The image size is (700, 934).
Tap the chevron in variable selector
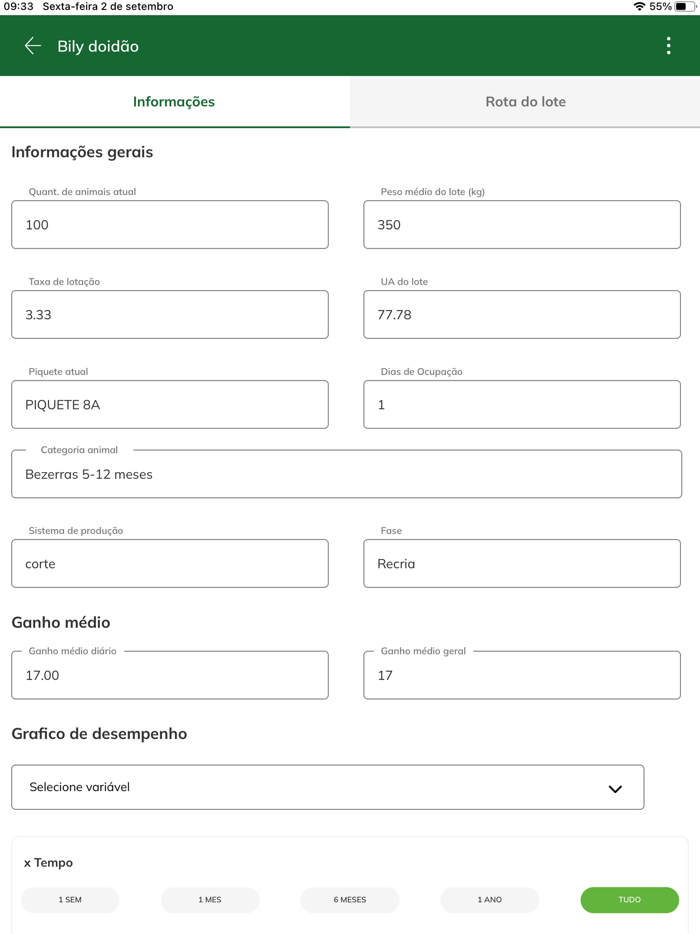tap(615, 789)
